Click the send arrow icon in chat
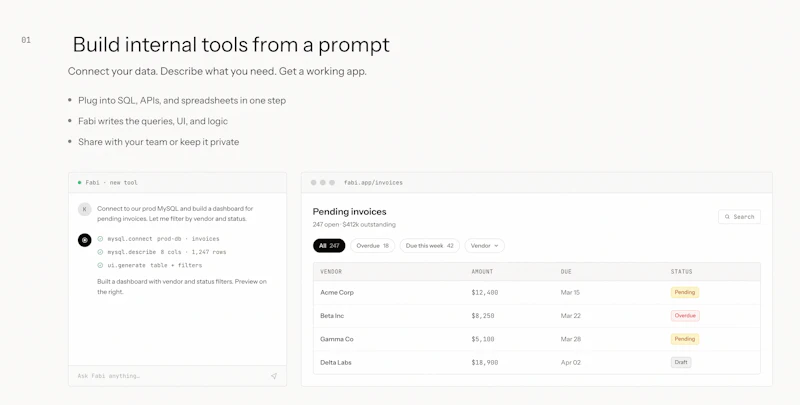This screenshot has width=800, height=405. coord(274,376)
